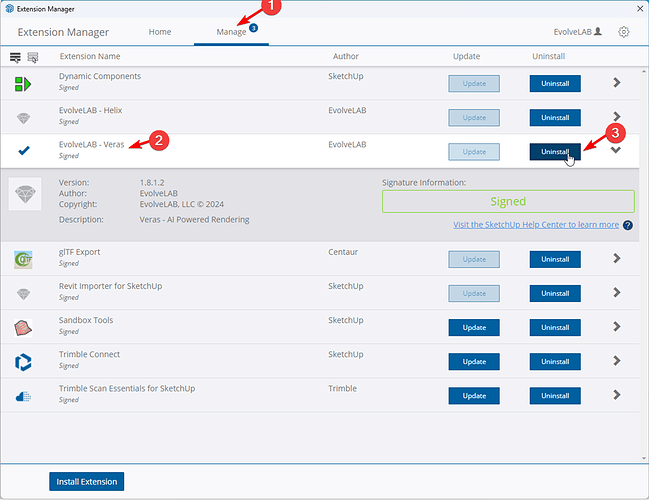This screenshot has width=649, height=500.
Task: Click Author column header
Action: click(x=346, y=56)
